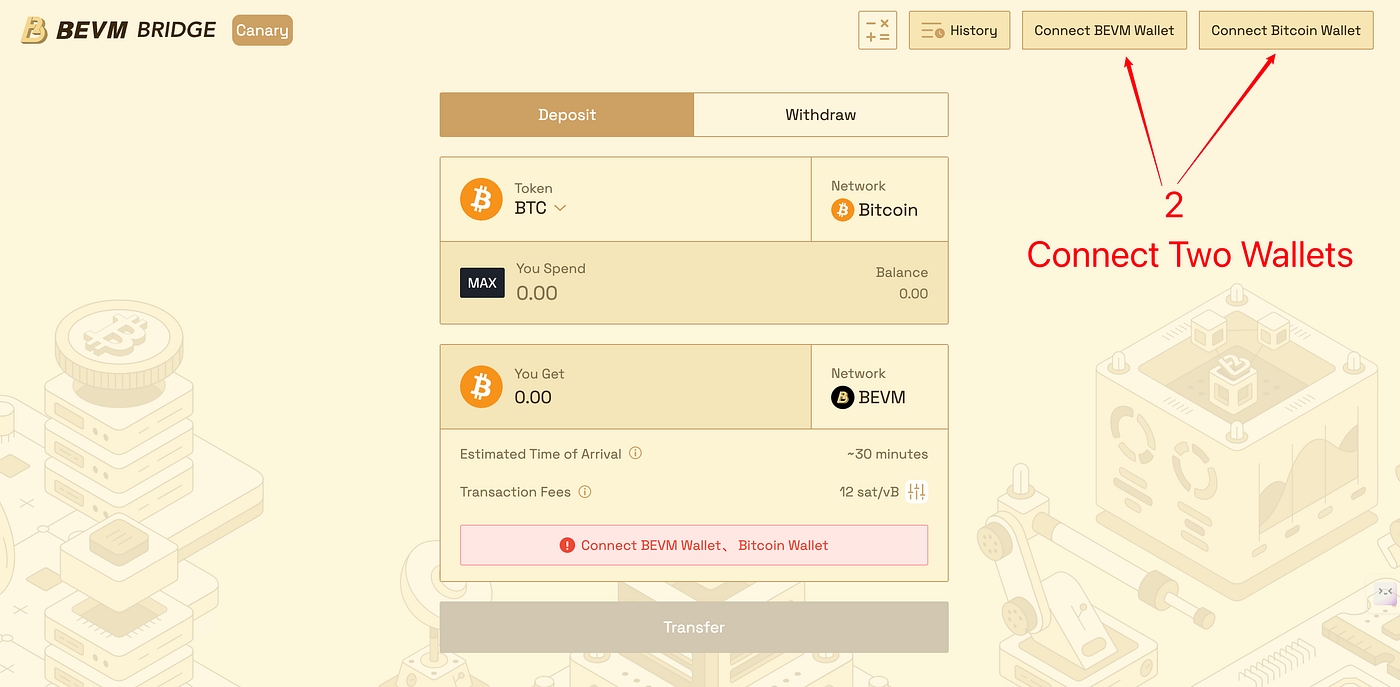Screen dimensions: 1400x687
Task: Show info for Transaction Fees
Action: pyautogui.click(x=585, y=491)
